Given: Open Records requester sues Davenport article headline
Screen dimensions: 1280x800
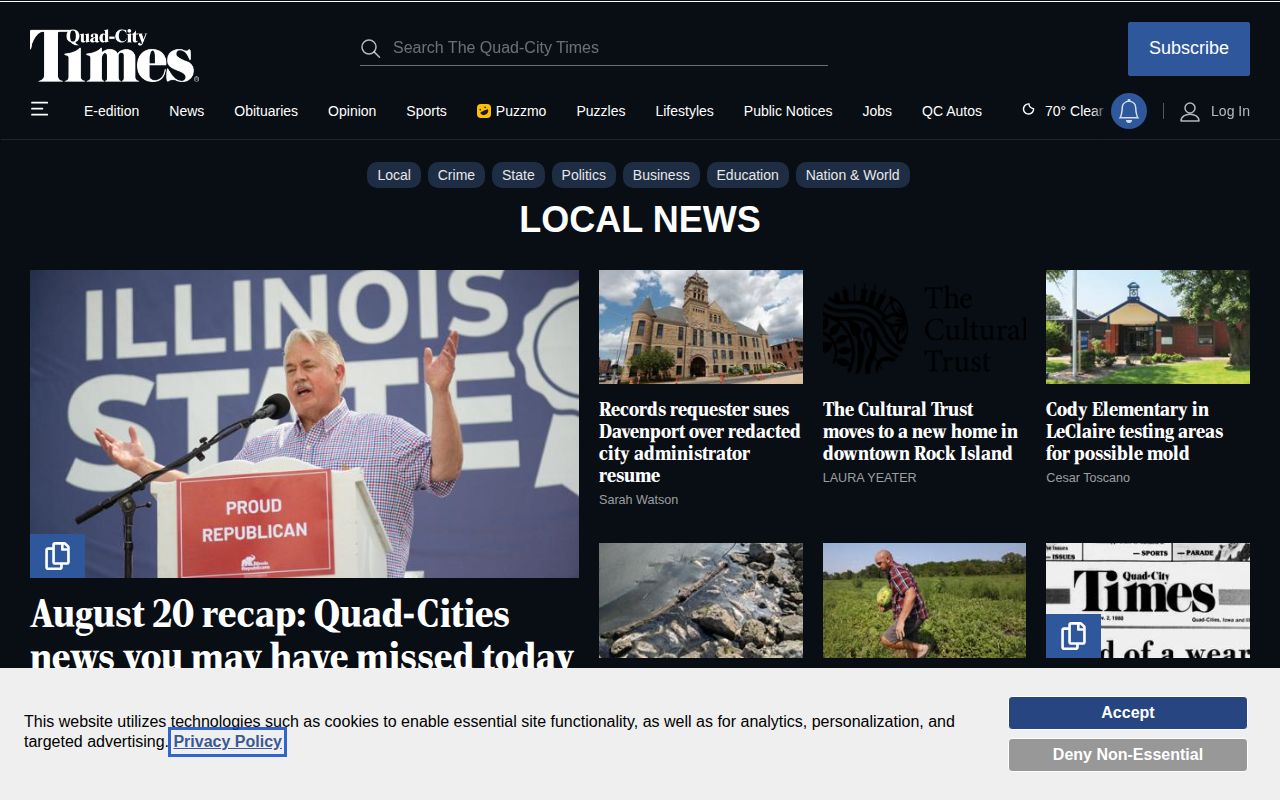Looking at the screenshot, I should pos(700,442).
